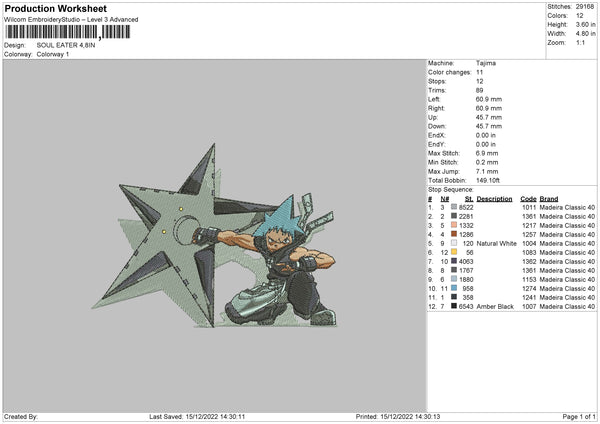Click the 'EndY:' label
The width and height of the screenshot is (600, 424).
[437, 145]
